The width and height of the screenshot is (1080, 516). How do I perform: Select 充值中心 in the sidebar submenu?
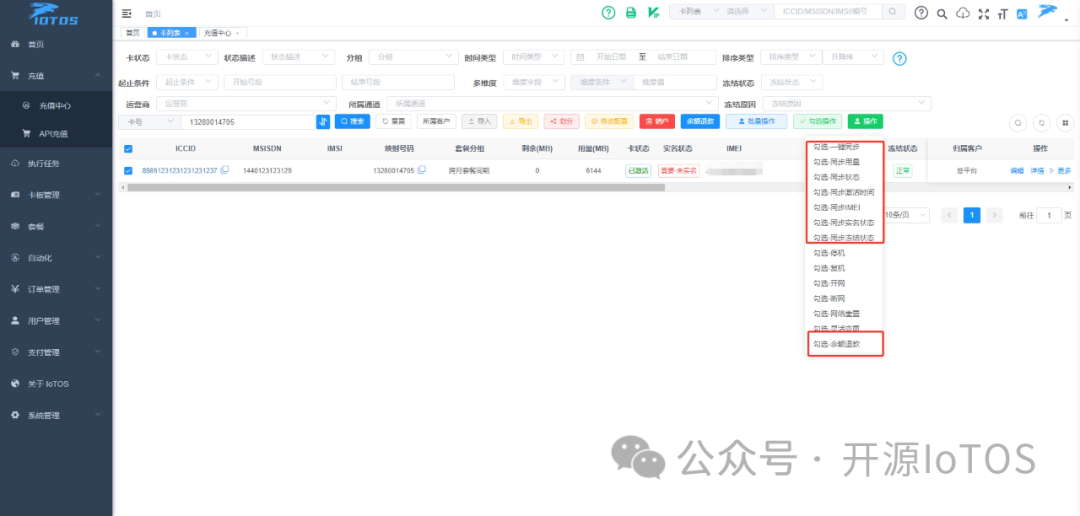point(56,106)
